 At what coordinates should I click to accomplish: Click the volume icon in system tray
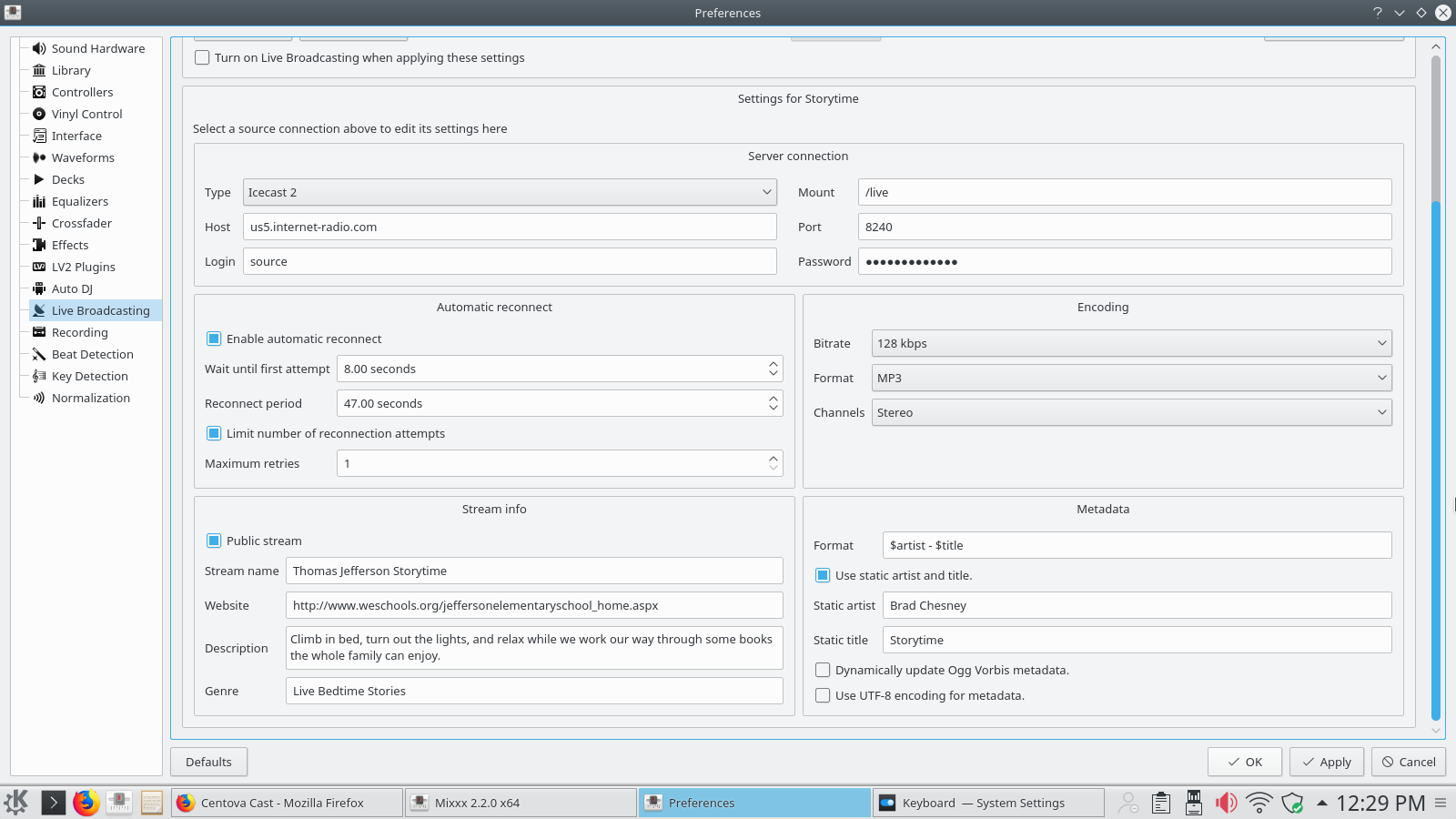pos(1226,803)
